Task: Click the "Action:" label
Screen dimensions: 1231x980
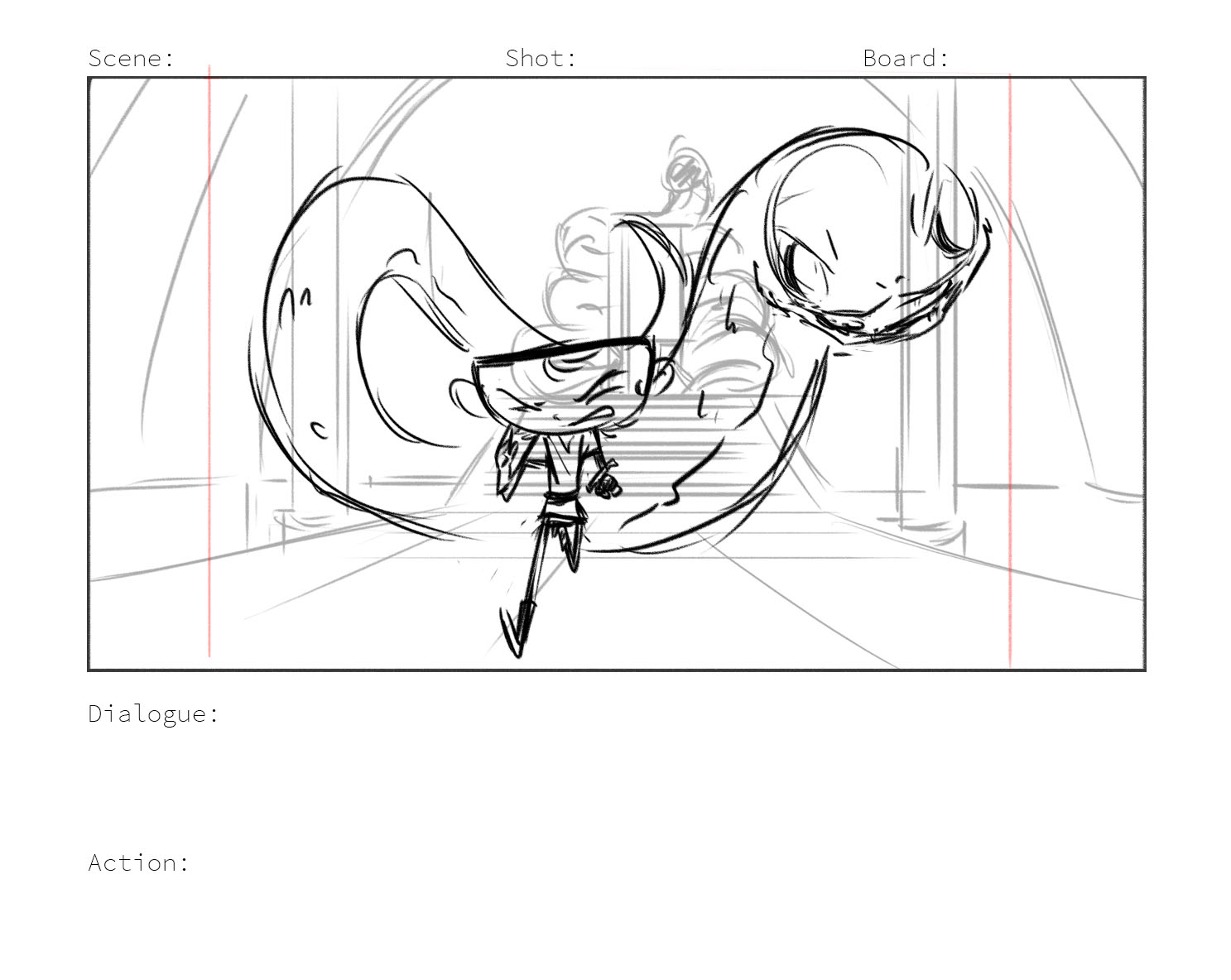Action: 139,862
